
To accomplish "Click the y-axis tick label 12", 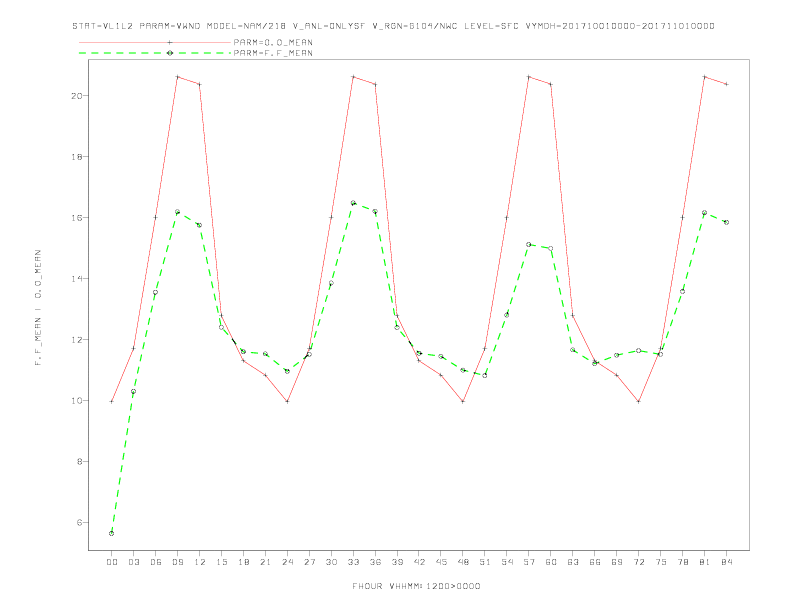I will tap(77, 340).
